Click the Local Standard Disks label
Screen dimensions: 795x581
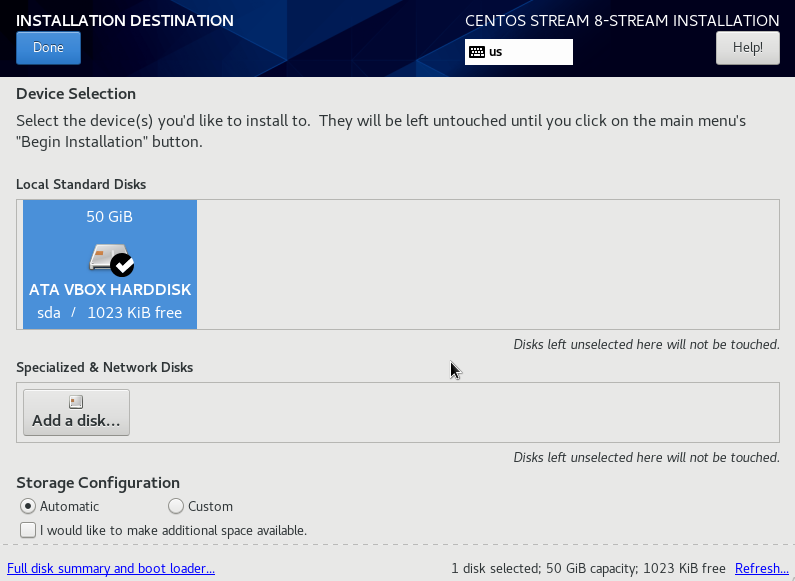81,184
